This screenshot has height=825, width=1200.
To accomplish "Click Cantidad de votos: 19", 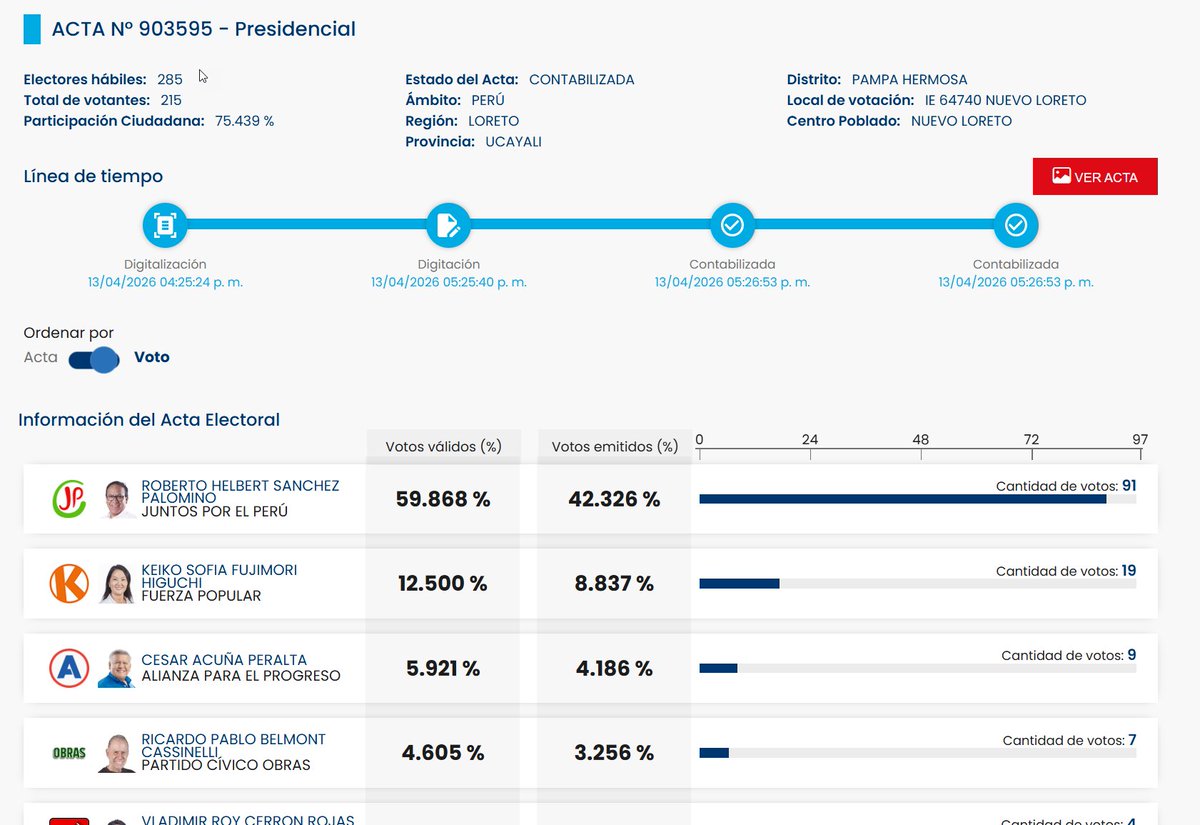I will [x=1066, y=571].
